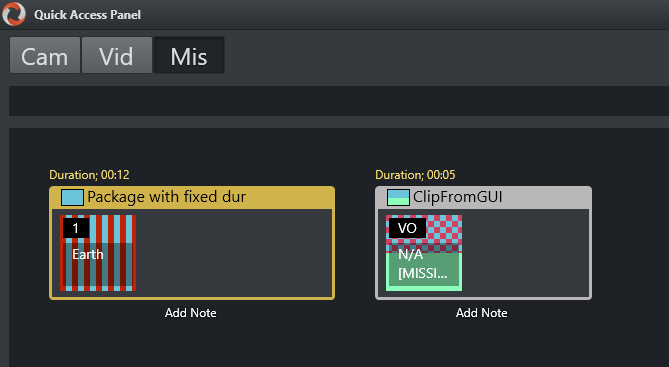This screenshot has height=367, width=669.
Task: Click the blue-green icon beside ClipFromGUI
Action: click(398, 198)
